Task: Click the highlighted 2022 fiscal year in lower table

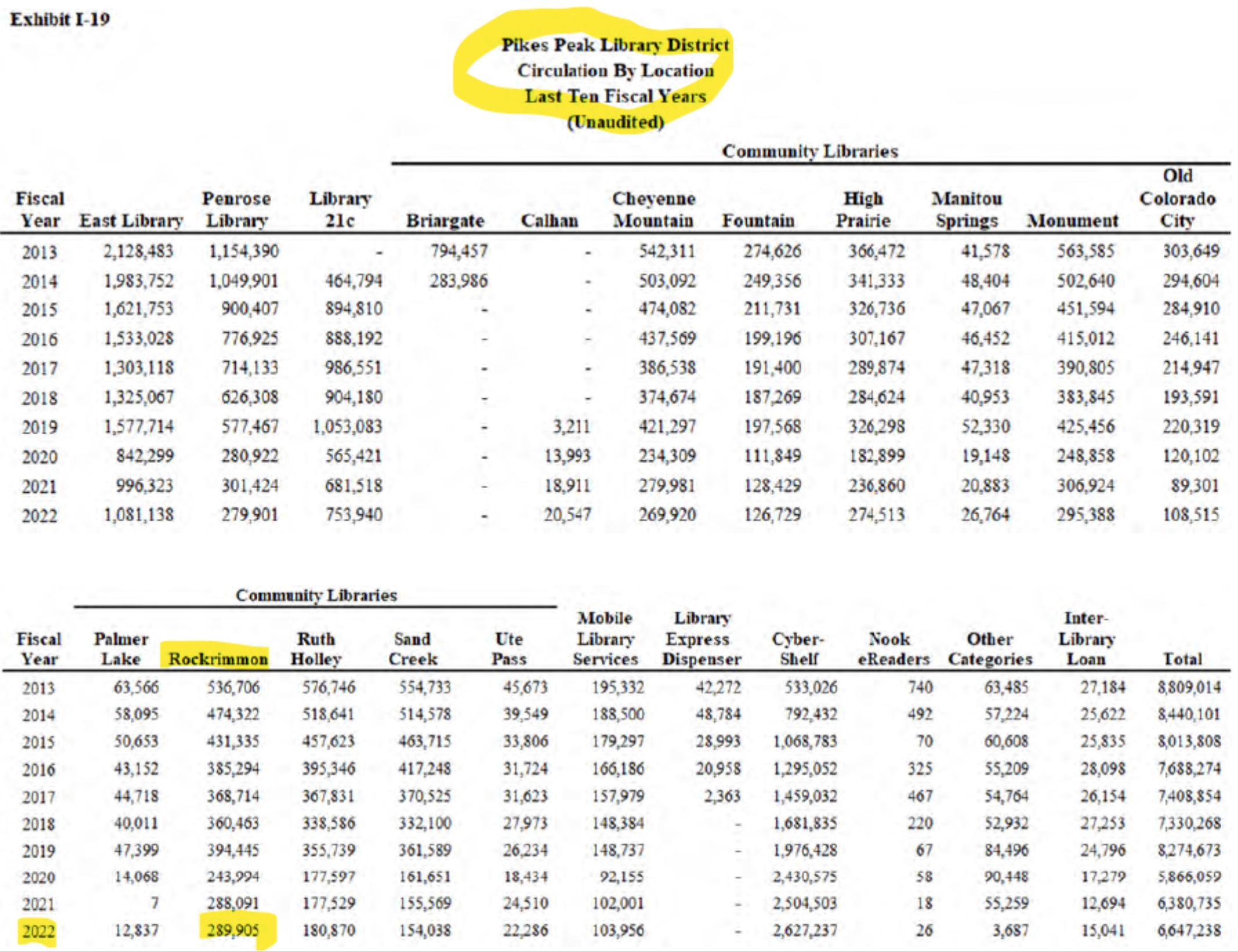Action: coord(38,931)
